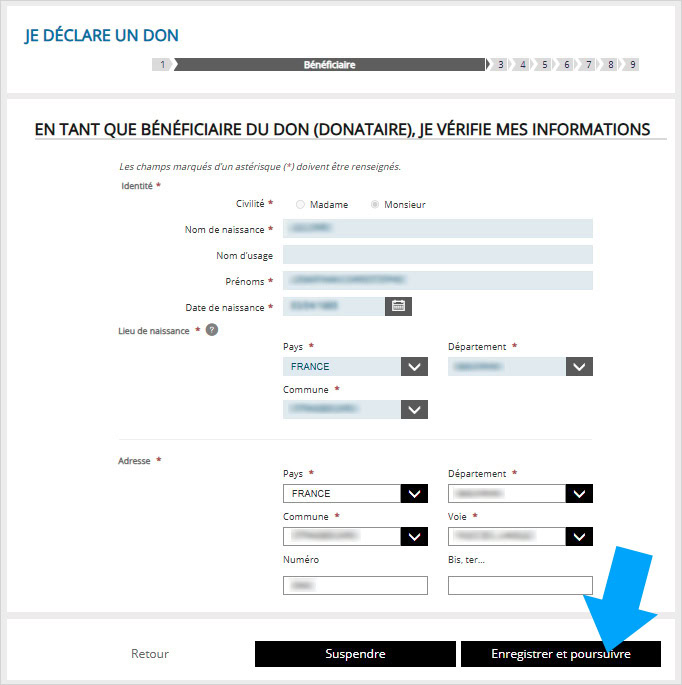Go to step 1 in progress bar

pos(162,65)
